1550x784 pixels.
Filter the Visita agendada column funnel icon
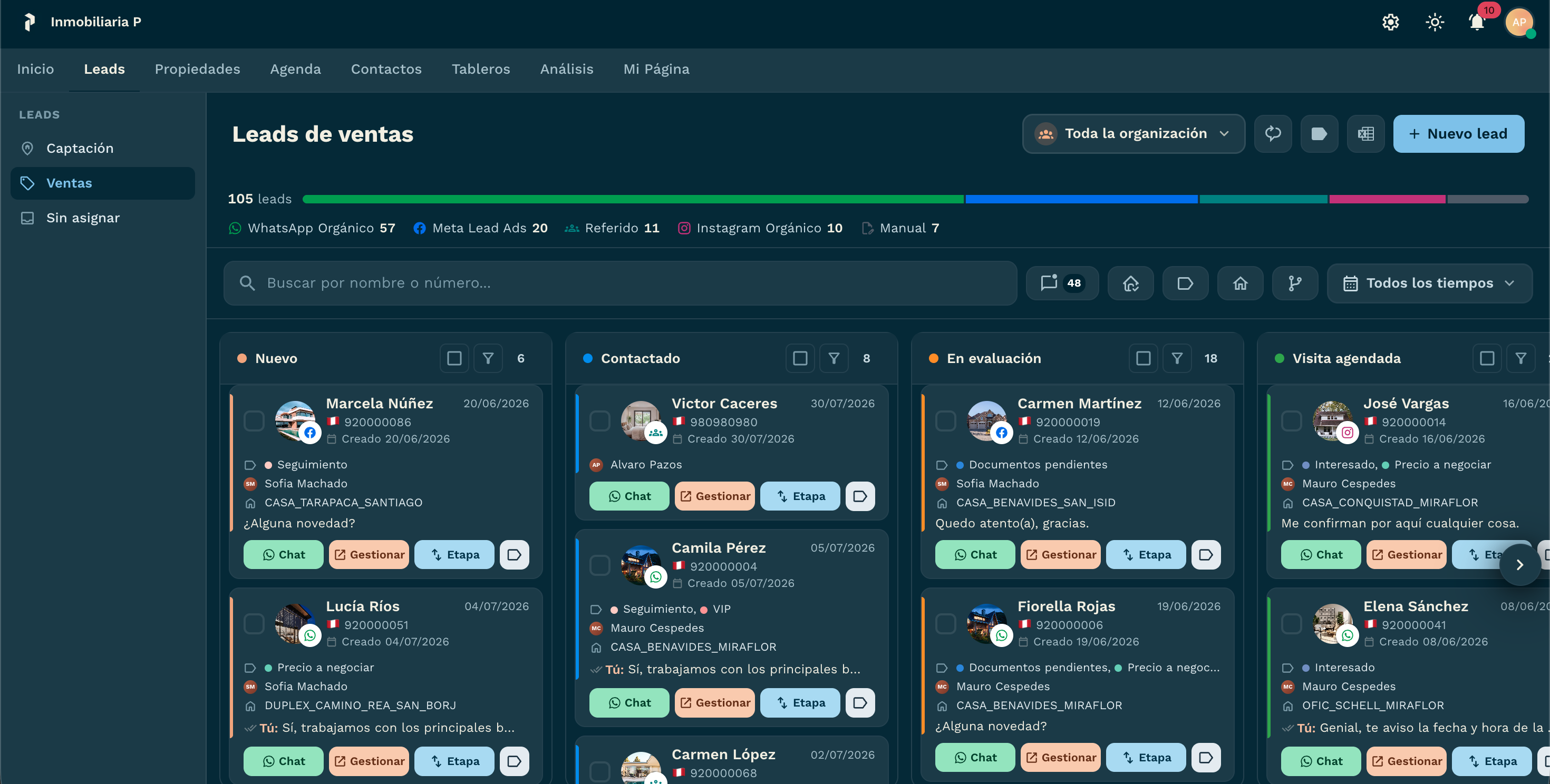point(1520,358)
